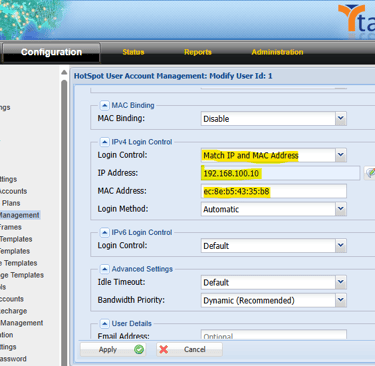The image size is (375, 366).
Task: Switch to the Configuration tab
Action: (51, 52)
